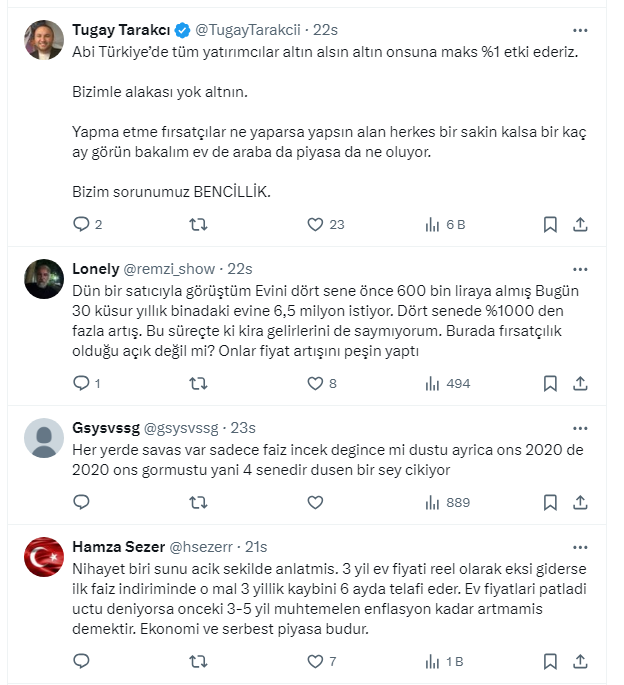
Task: View analytics of Lonely's tweet
Action: click(432, 383)
